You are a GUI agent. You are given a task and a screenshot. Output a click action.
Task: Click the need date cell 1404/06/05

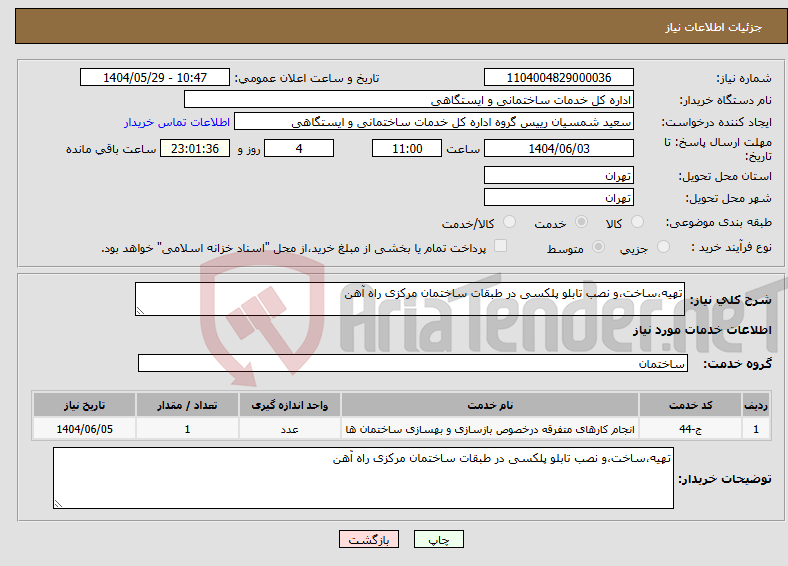(x=84, y=429)
